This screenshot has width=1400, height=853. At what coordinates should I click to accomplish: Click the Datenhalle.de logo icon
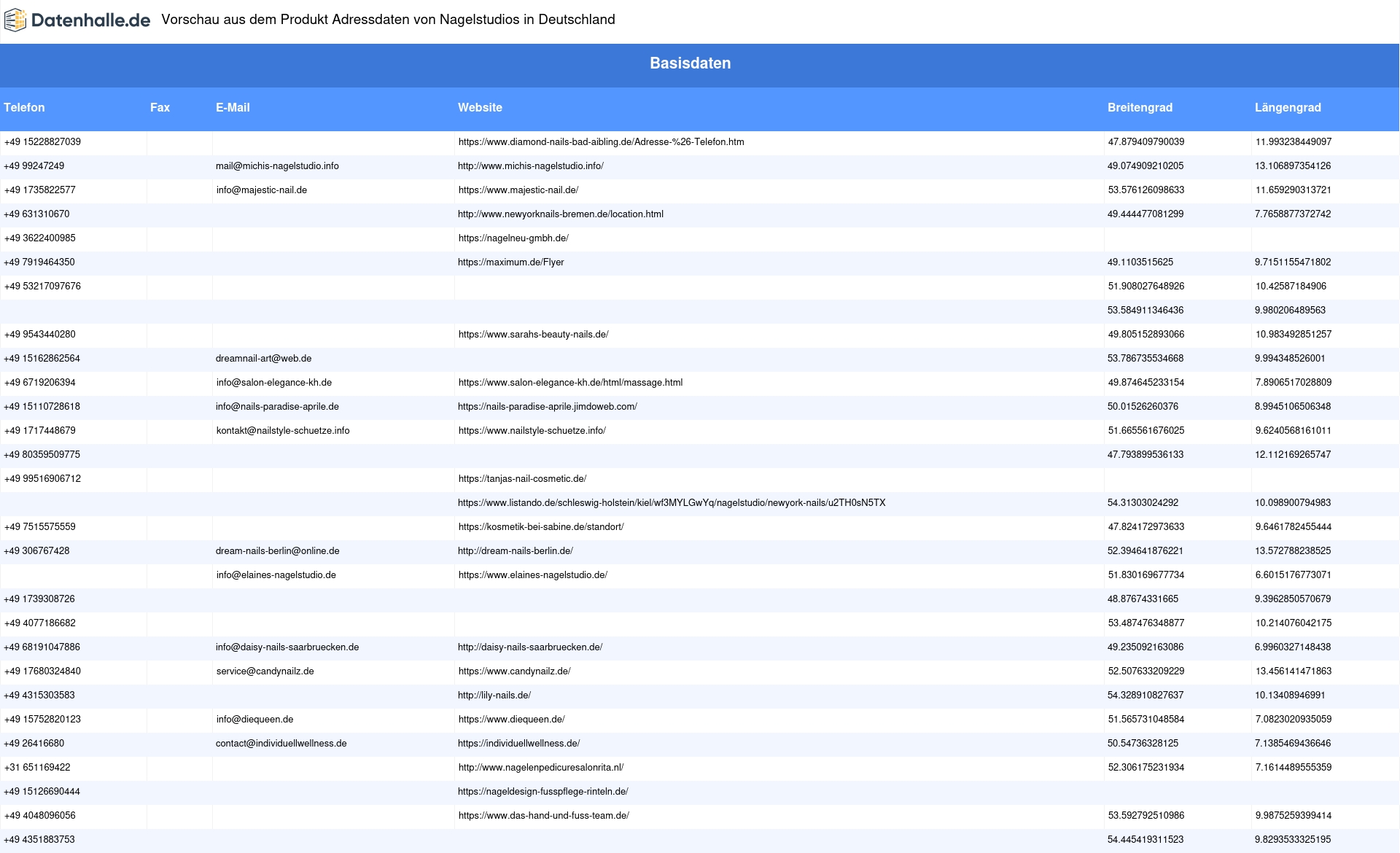(x=15, y=20)
